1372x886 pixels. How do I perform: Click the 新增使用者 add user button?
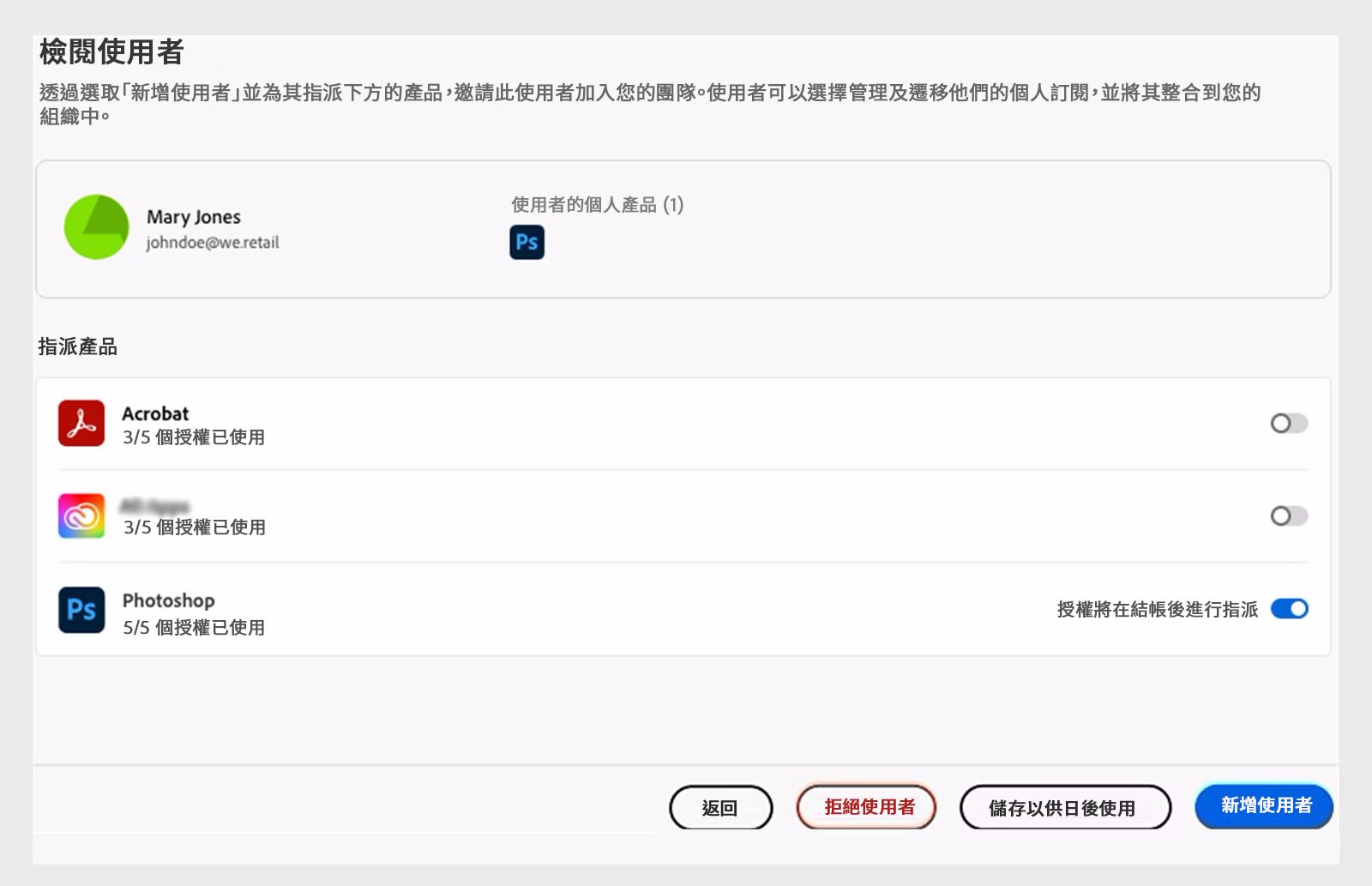click(x=1264, y=806)
